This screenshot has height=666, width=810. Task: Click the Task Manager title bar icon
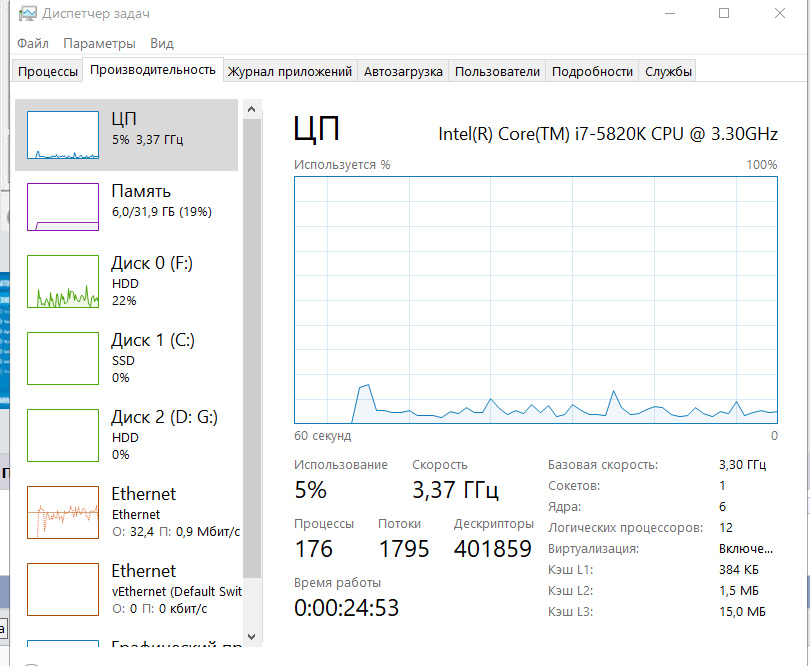click(27, 13)
